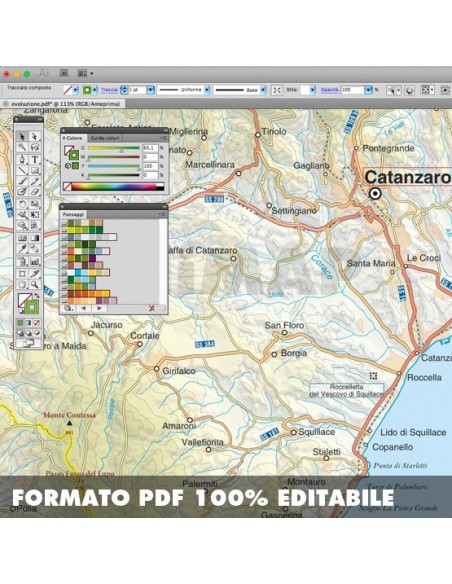Viewport: 452px width, 584px height.
Task: Choose the Artboard tool
Action: click(23, 274)
